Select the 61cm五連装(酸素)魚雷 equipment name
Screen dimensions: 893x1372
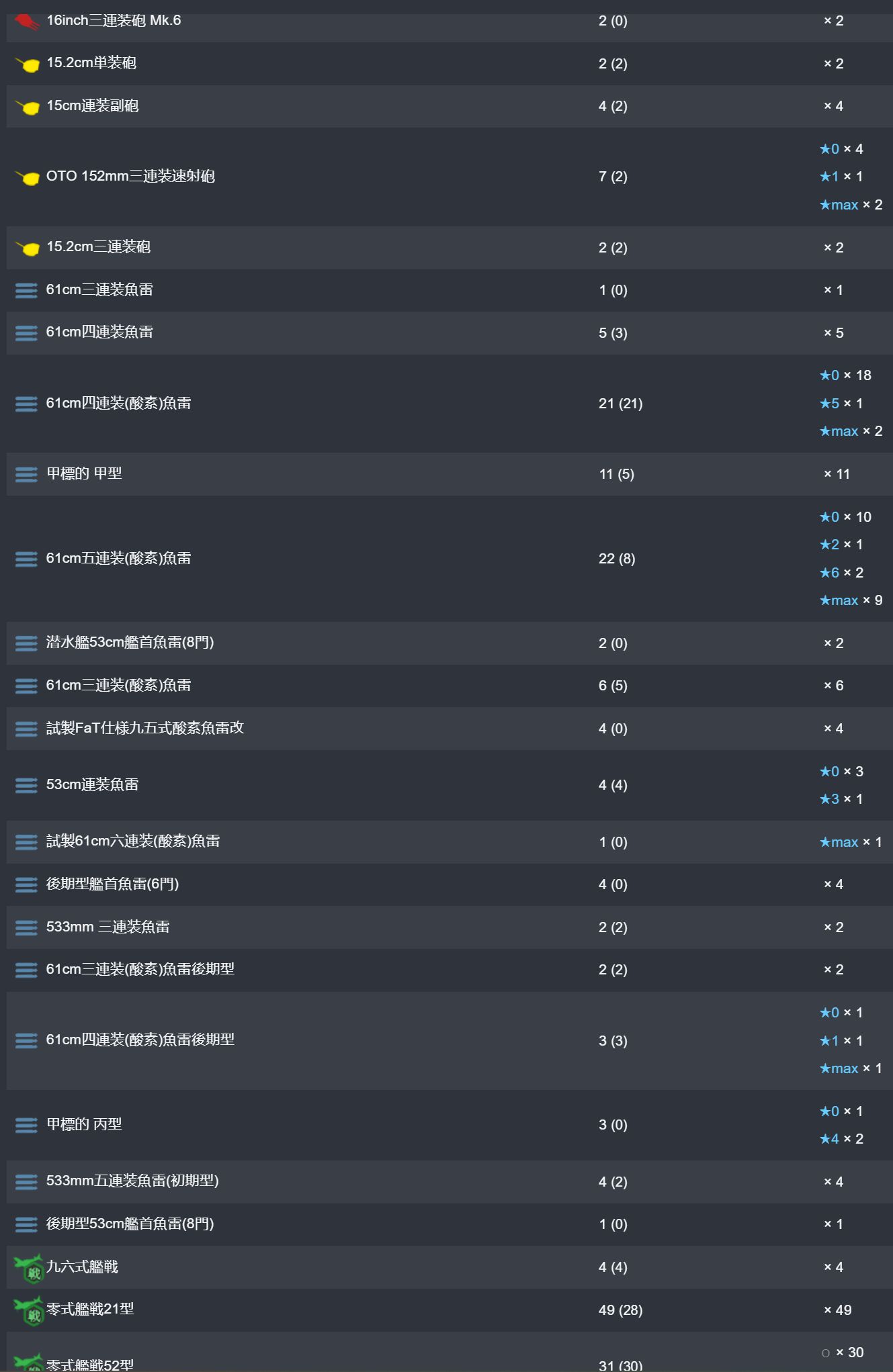(x=118, y=558)
